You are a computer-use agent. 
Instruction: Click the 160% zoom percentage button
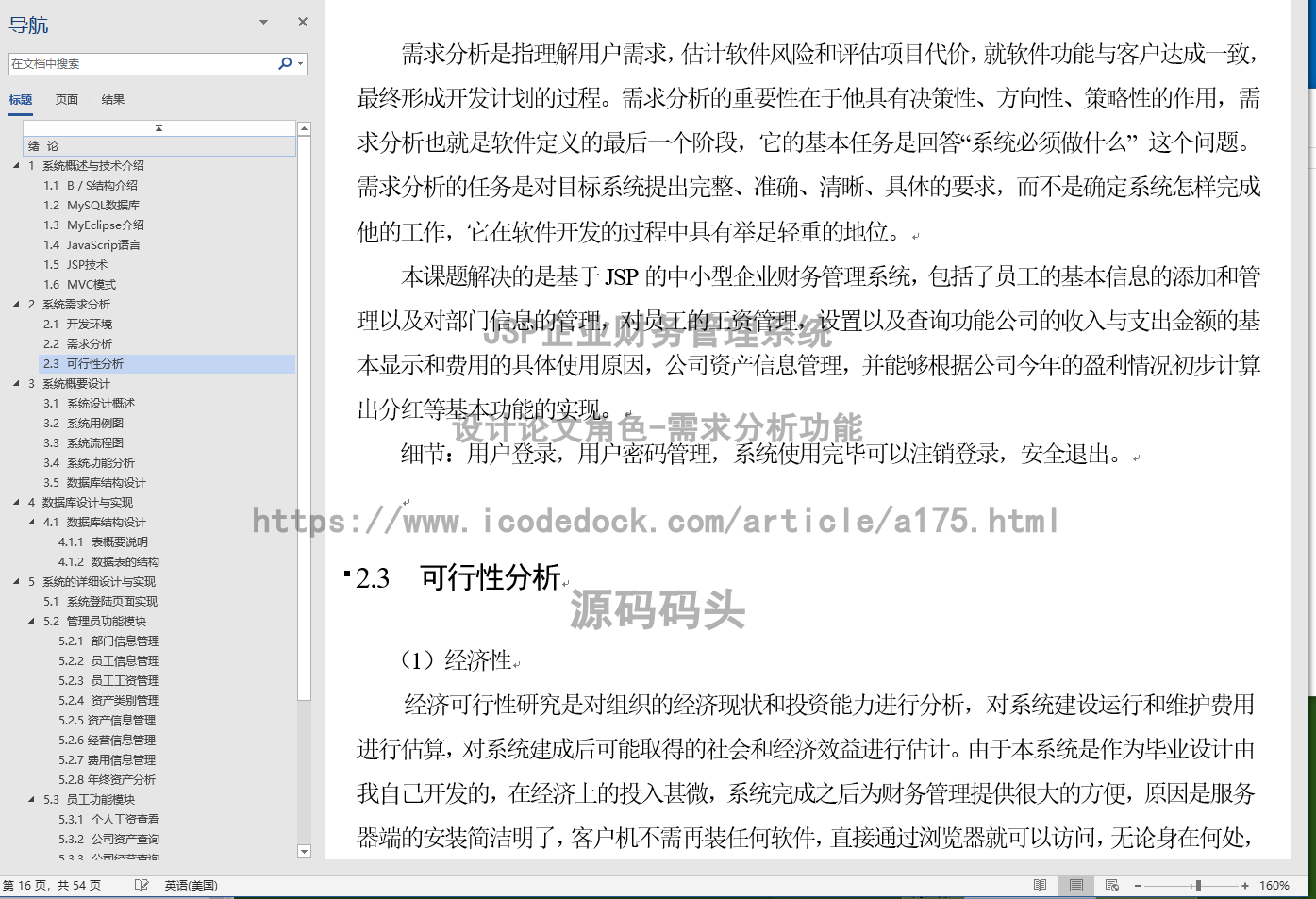[x=1275, y=885]
